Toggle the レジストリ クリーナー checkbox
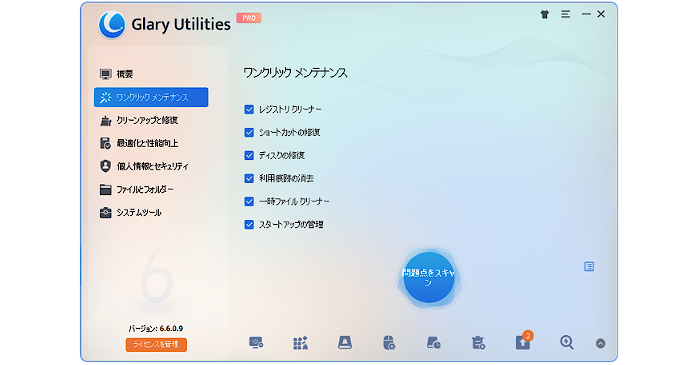The height and width of the screenshot is (365, 700). [249, 109]
